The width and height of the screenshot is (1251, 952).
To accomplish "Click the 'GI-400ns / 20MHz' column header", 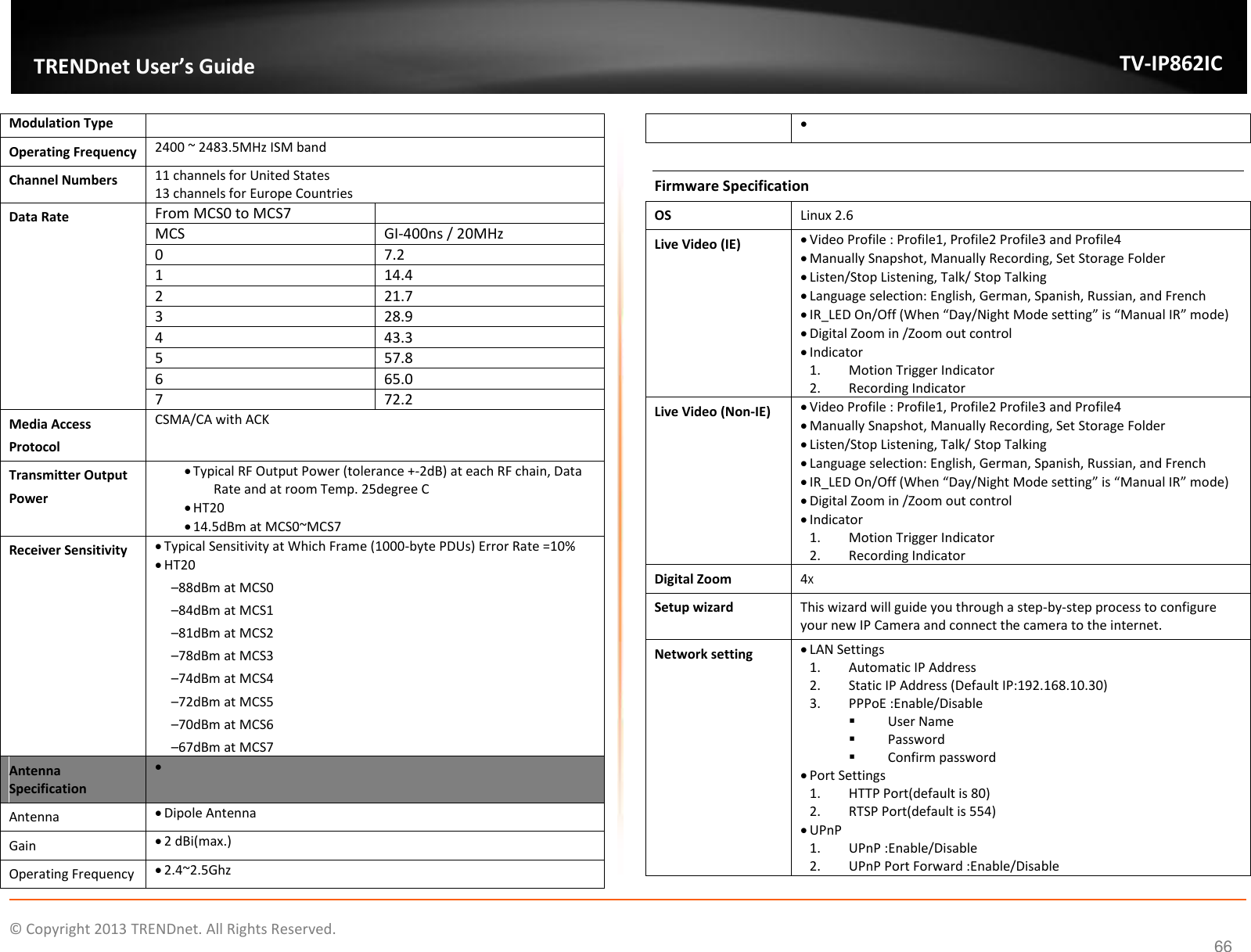I will (x=444, y=233).
